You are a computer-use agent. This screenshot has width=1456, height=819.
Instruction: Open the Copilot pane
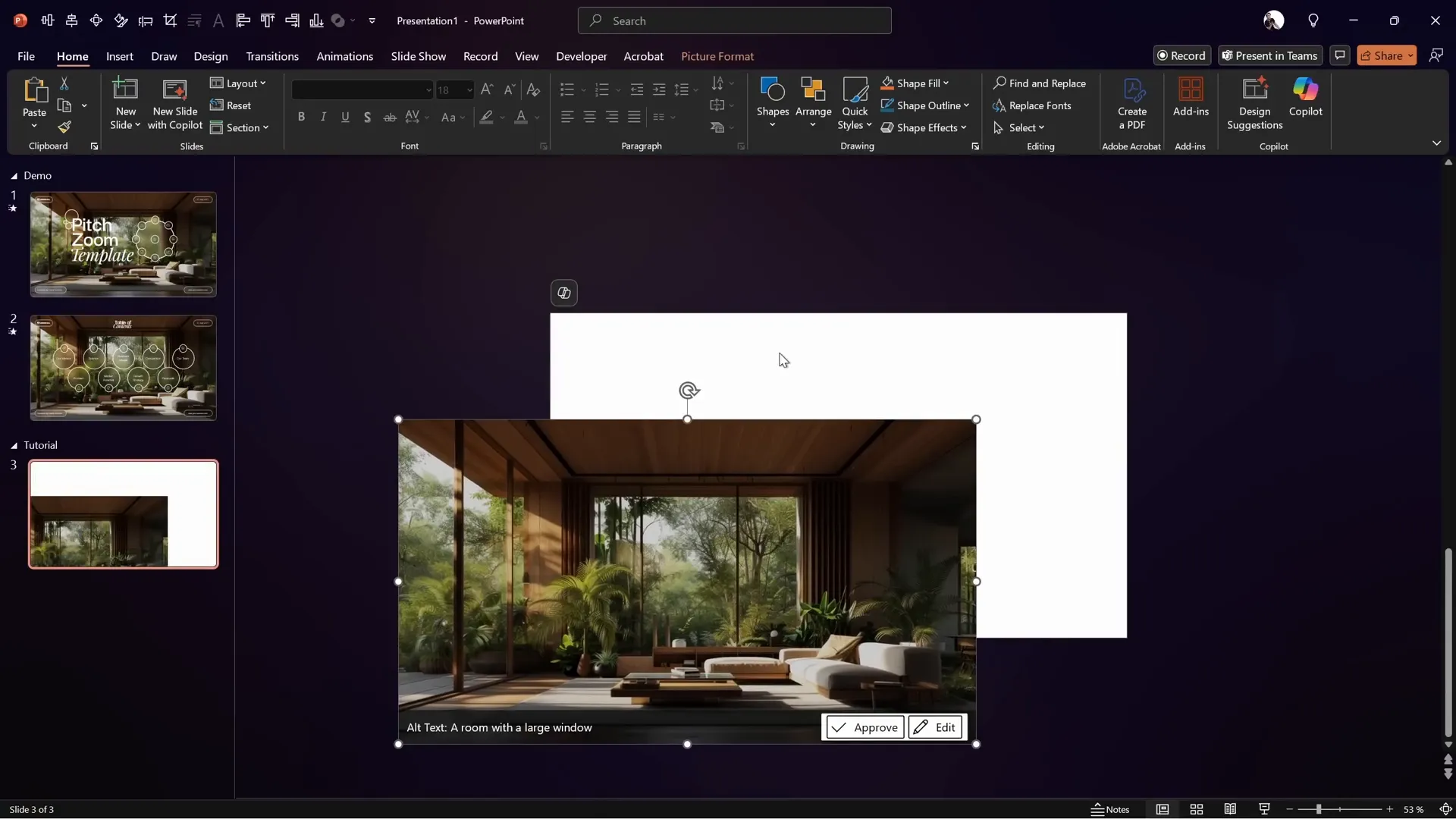[1306, 101]
